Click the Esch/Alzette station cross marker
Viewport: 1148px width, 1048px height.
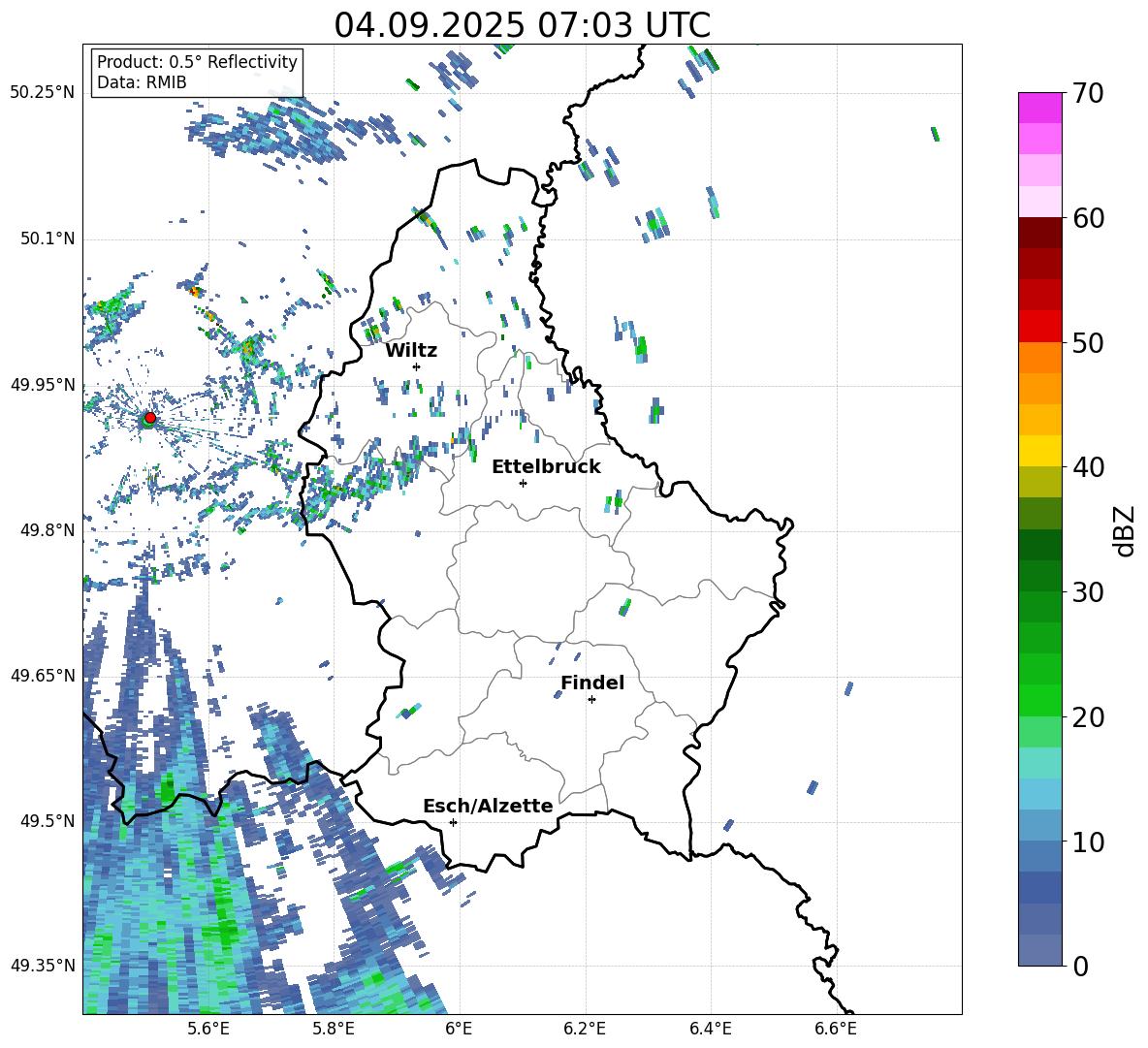tap(453, 822)
